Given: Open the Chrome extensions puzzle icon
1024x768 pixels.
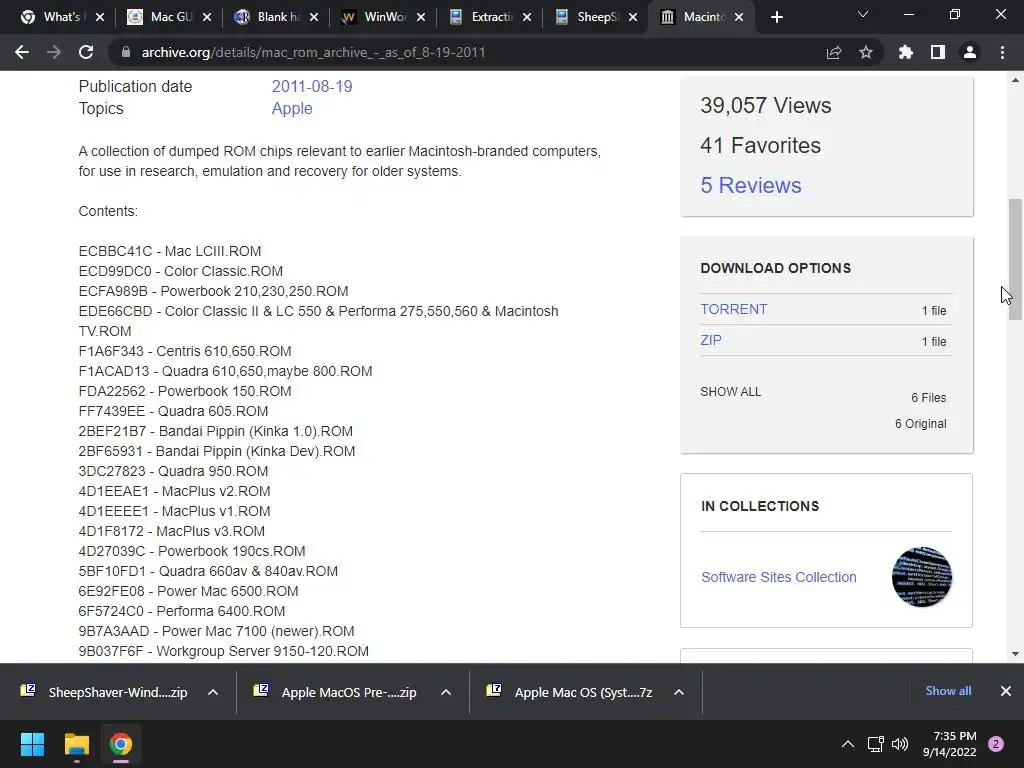Looking at the screenshot, I should (906, 52).
